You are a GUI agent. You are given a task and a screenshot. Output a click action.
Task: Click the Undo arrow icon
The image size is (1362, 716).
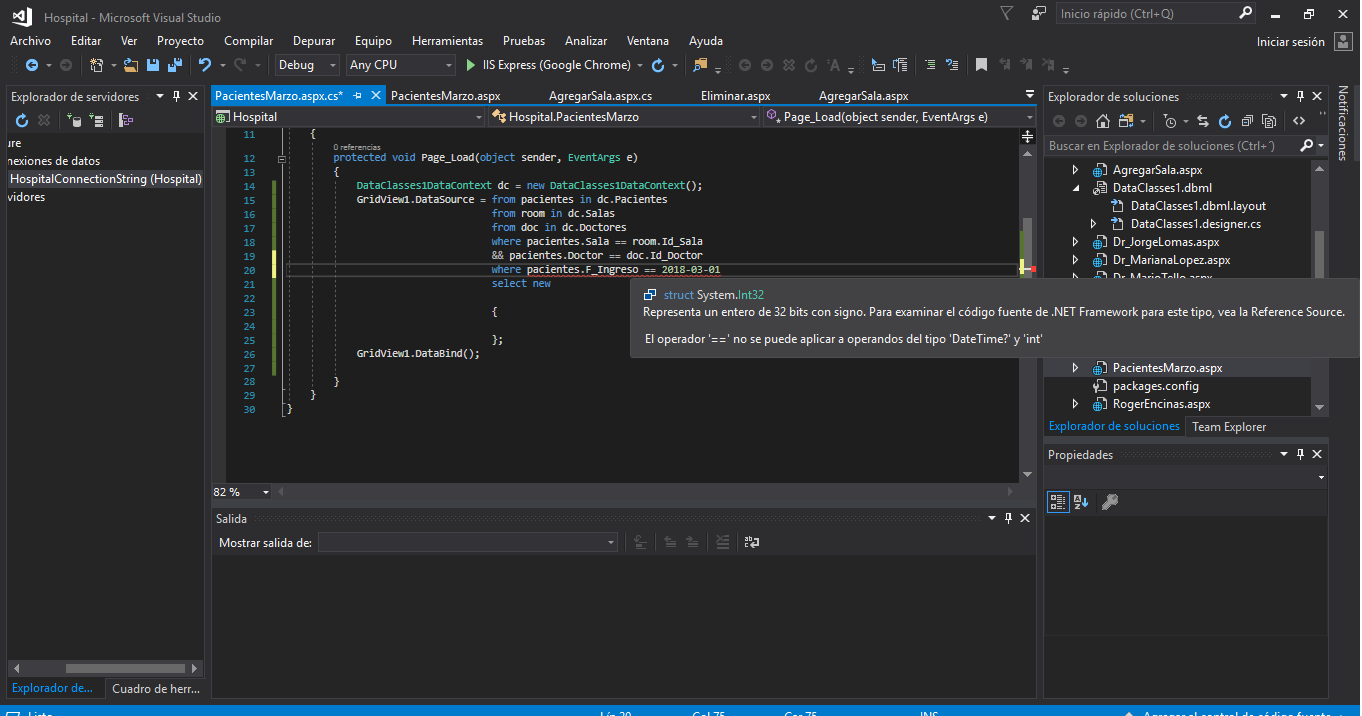[204, 65]
